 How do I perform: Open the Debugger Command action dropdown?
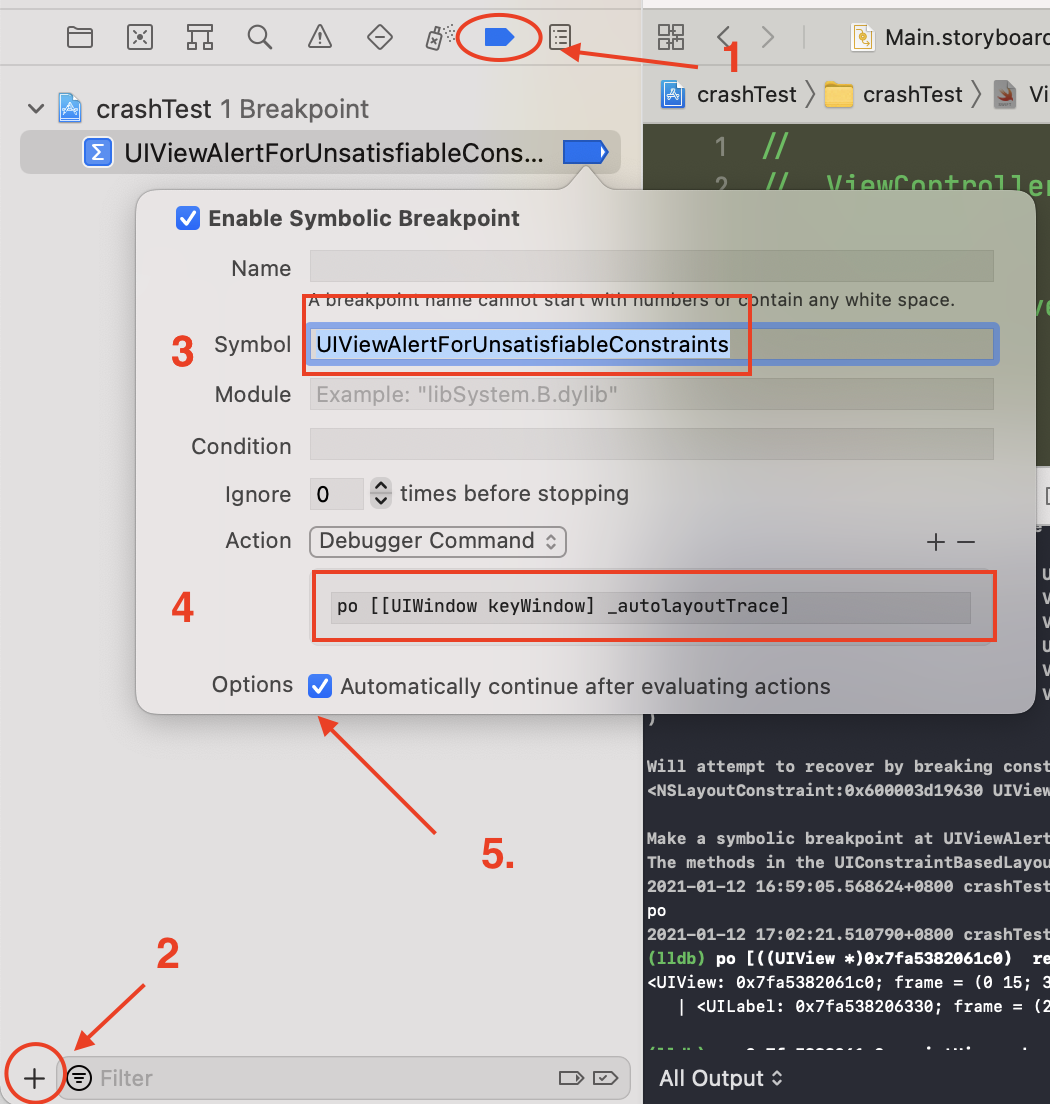point(437,540)
